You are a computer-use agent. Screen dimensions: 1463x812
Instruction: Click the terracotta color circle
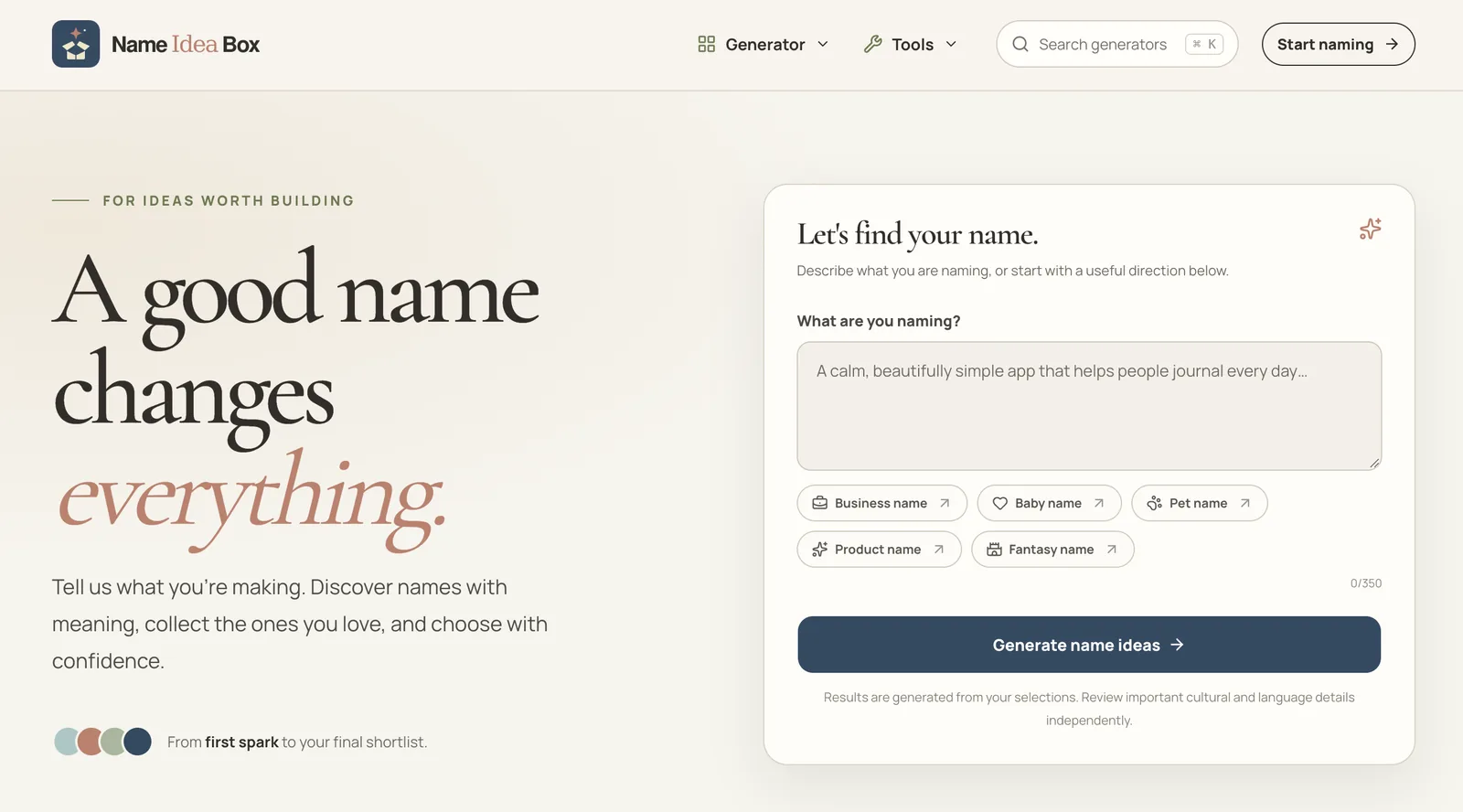point(91,742)
